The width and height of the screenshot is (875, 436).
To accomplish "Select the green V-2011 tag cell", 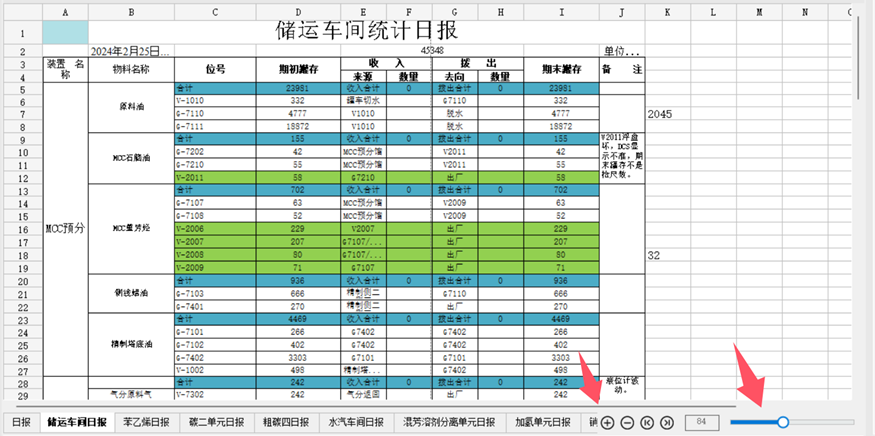I will pos(215,178).
